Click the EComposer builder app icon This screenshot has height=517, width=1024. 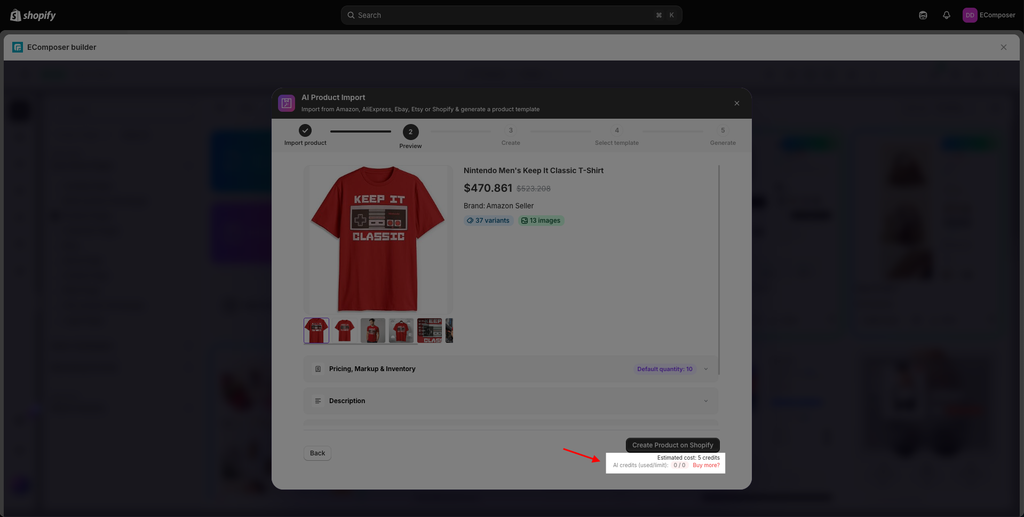click(18, 47)
